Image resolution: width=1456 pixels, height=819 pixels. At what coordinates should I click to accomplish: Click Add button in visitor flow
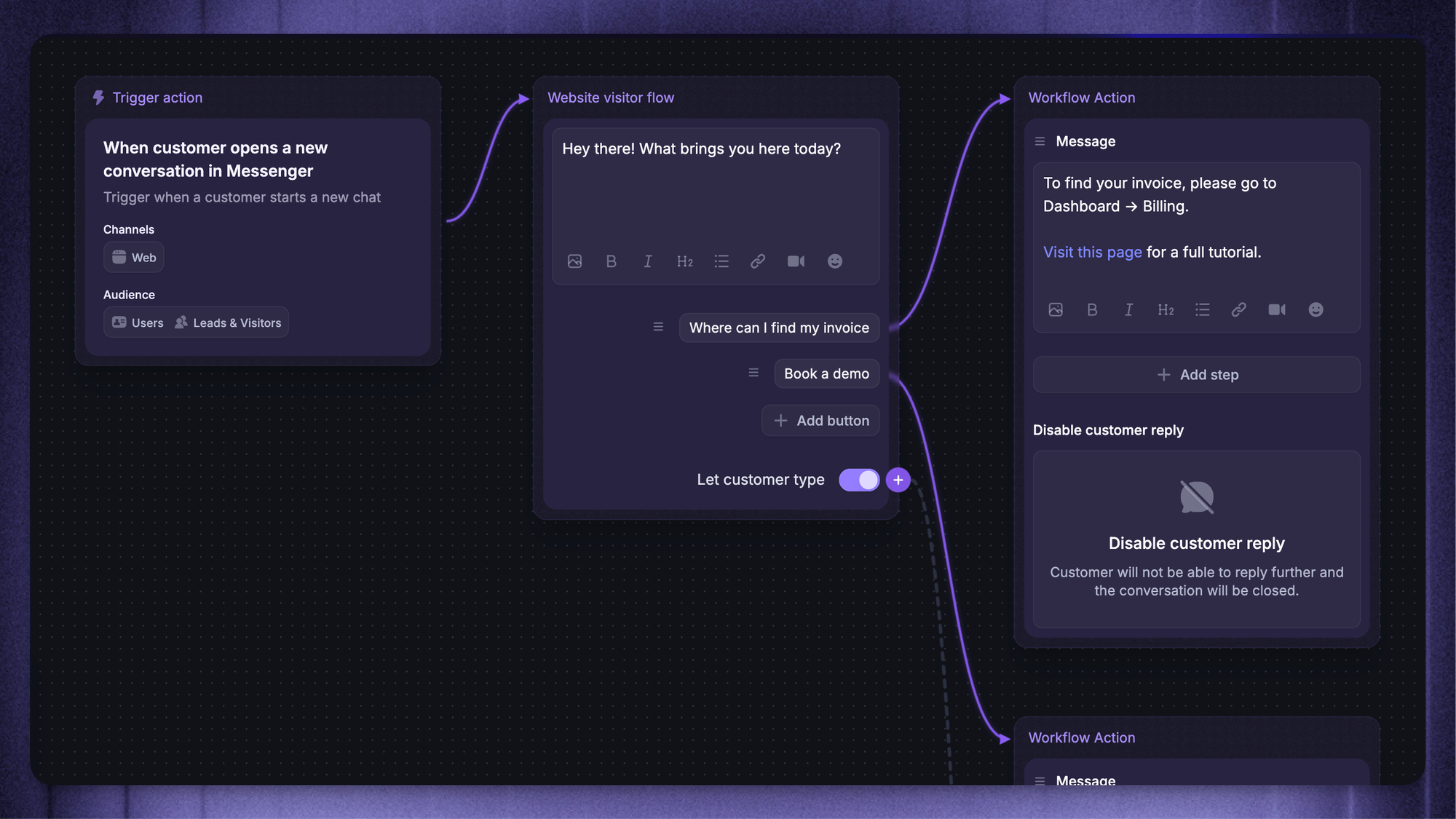(820, 421)
